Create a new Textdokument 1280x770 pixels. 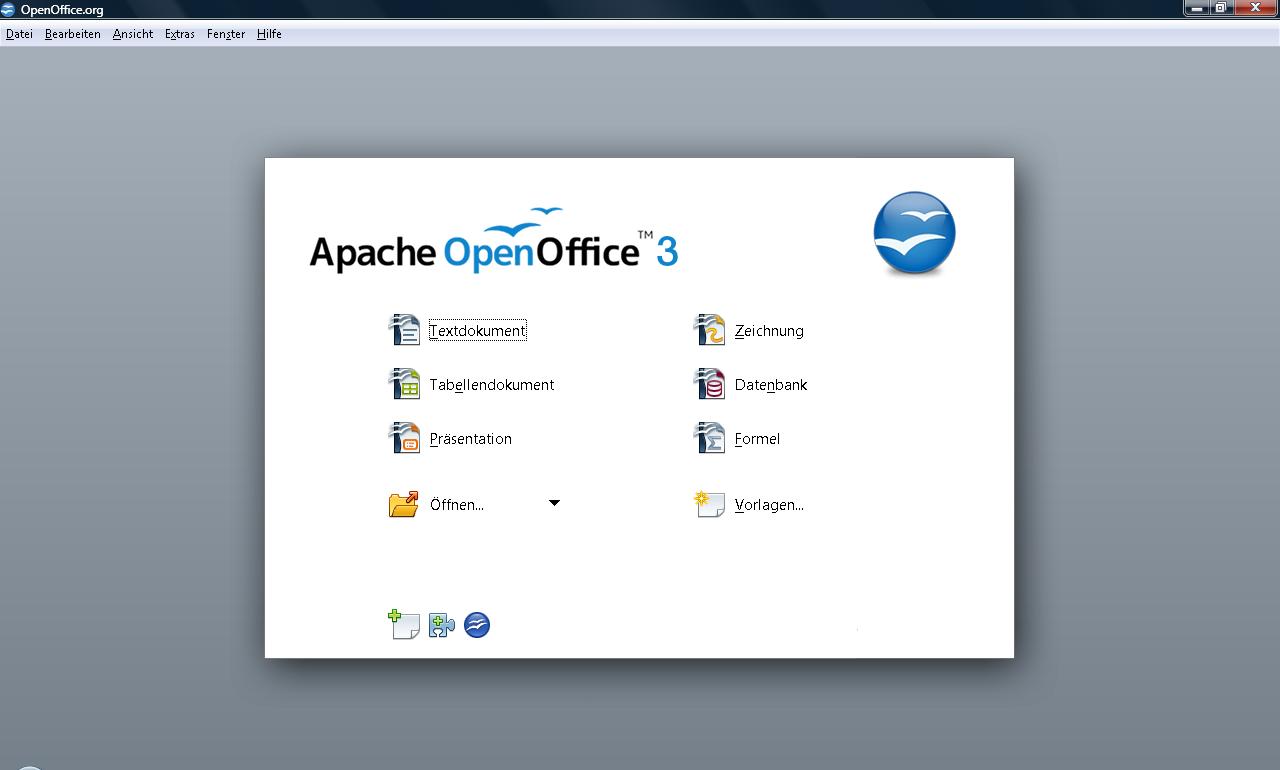[478, 331]
